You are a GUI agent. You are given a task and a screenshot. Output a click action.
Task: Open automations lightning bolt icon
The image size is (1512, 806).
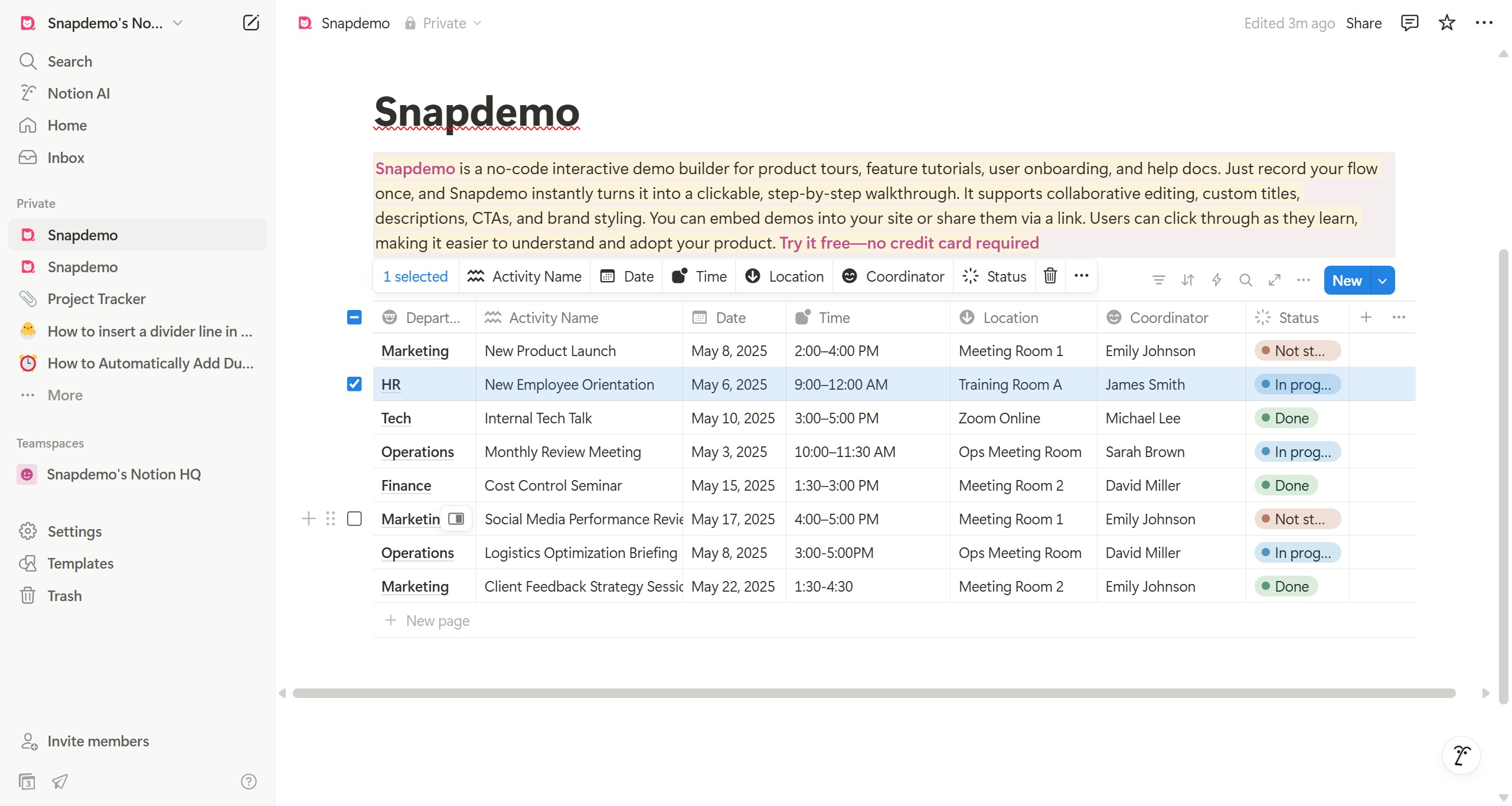point(1216,280)
